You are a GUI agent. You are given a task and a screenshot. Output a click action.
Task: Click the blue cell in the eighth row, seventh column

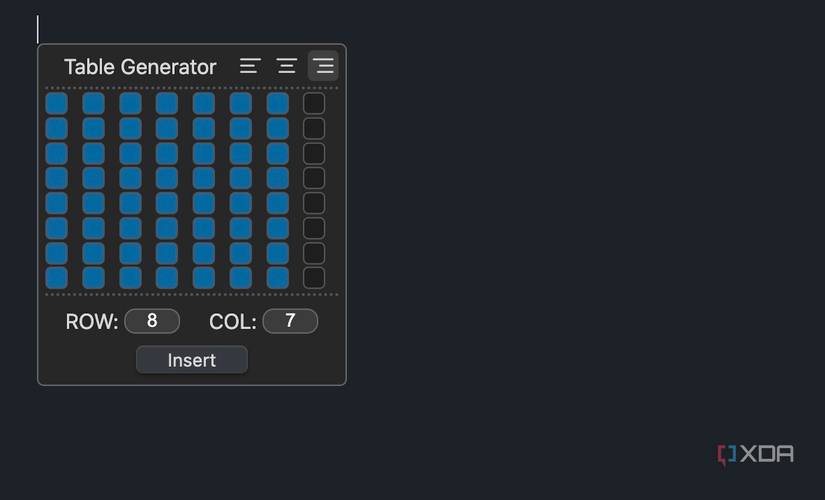[277, 278]
